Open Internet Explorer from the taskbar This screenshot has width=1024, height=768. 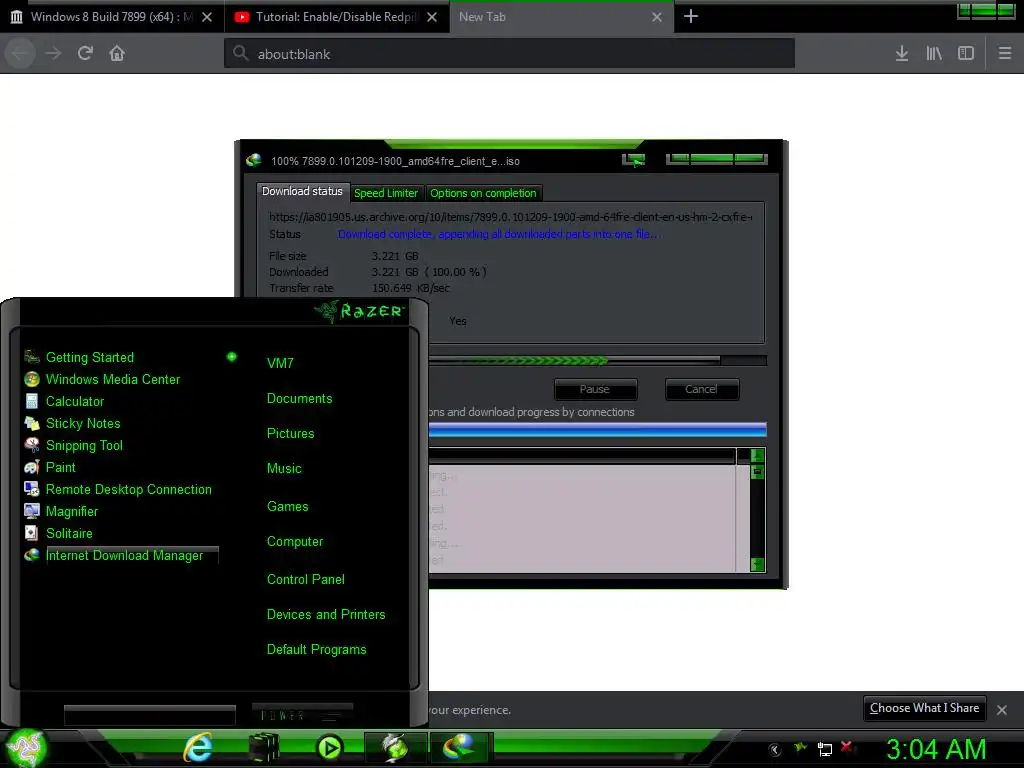coord(198,748)
